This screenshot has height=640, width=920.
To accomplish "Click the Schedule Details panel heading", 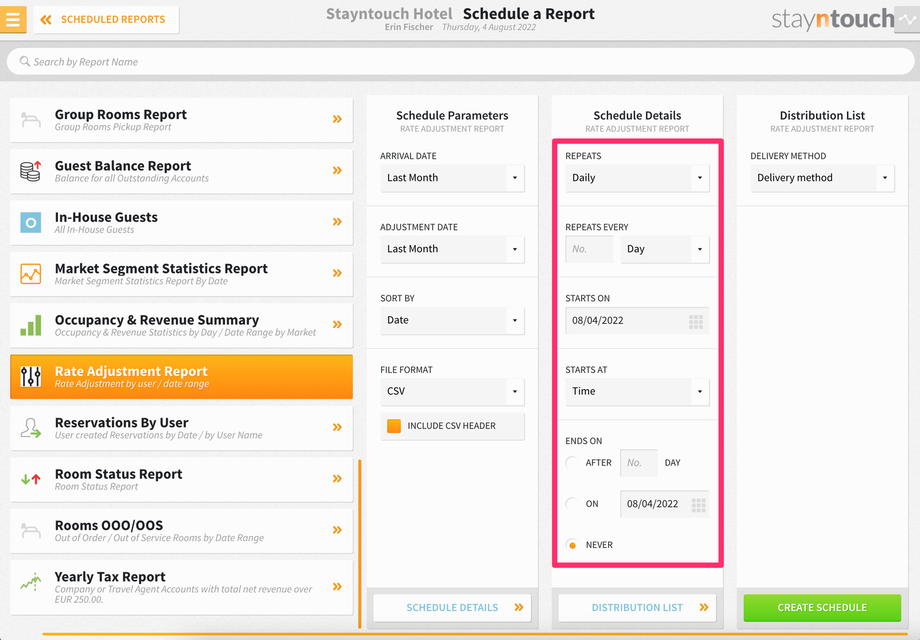I will pos(637,116).
